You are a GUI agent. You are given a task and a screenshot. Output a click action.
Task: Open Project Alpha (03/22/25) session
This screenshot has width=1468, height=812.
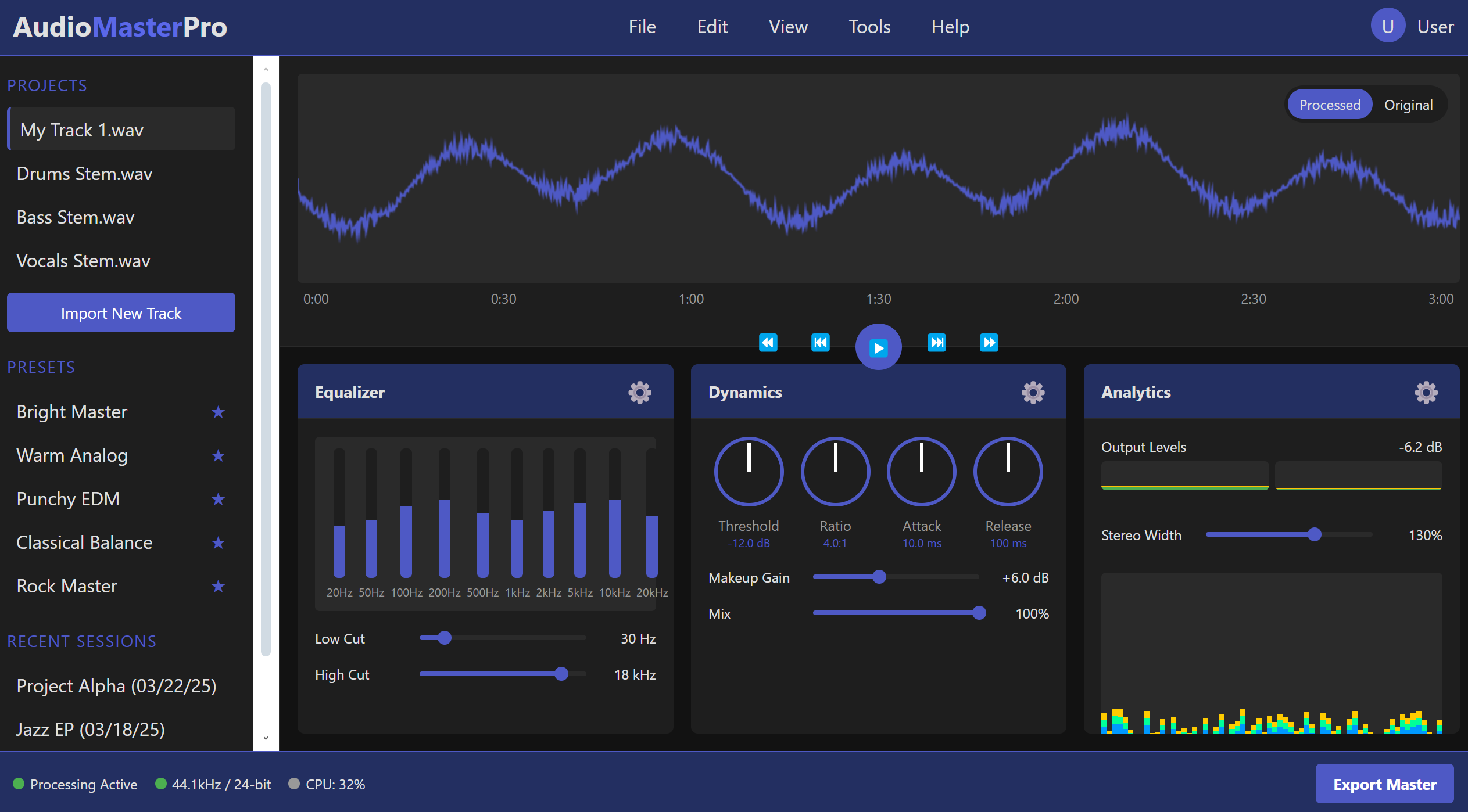[x=121, y=686]
